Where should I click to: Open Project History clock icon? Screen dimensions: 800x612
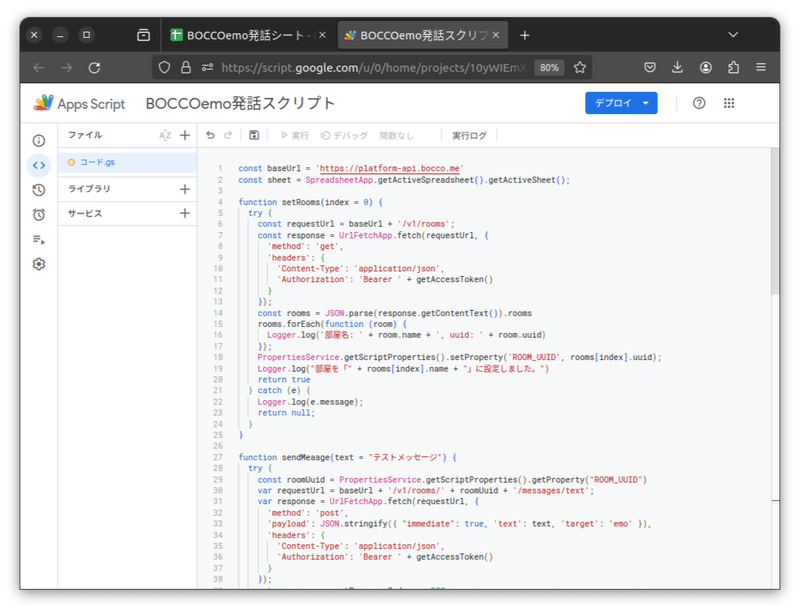(39, 190)
